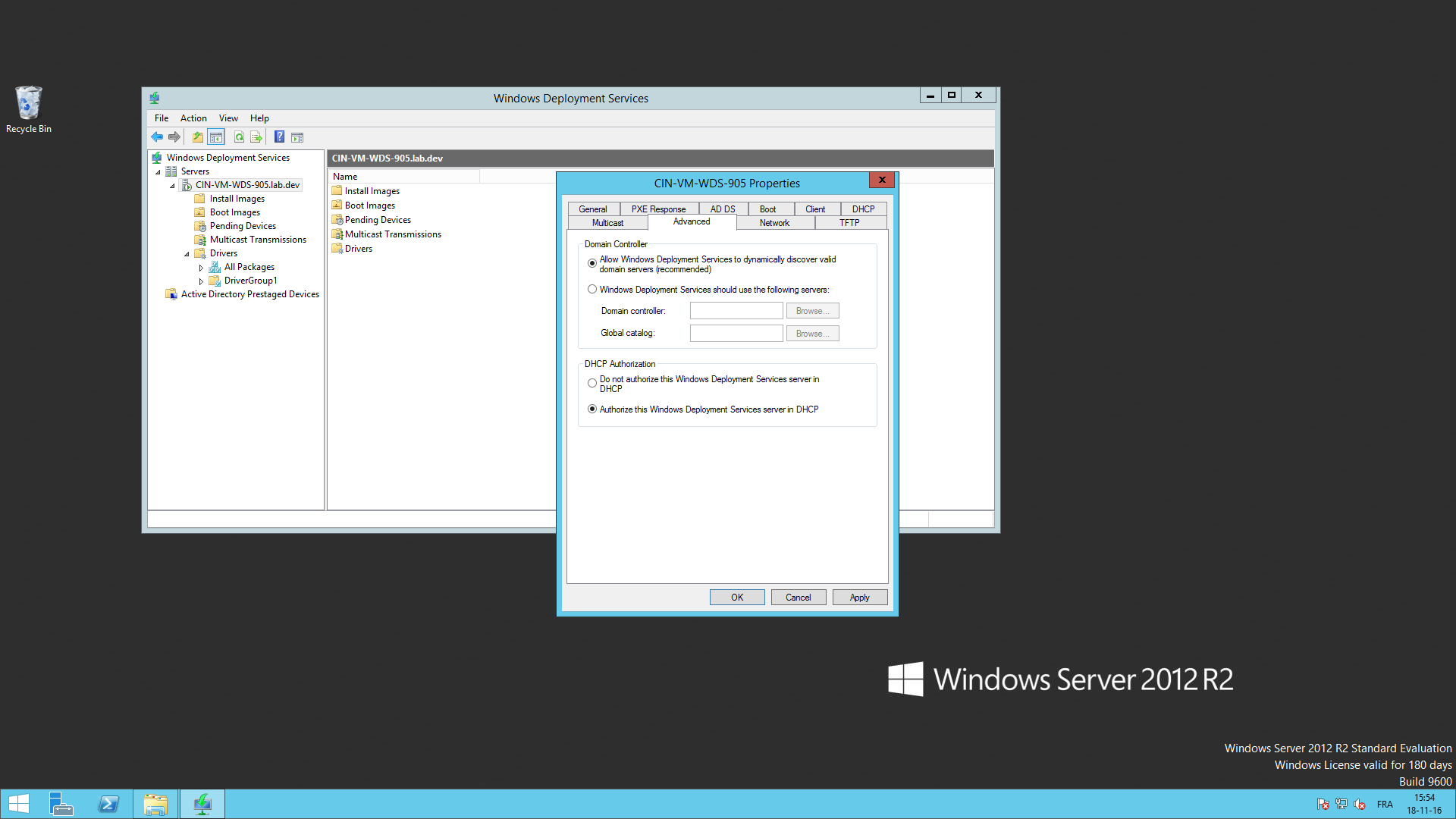
Task: Open Windows PowerShell from the taskbar
Action: click(x=108, y=804)
